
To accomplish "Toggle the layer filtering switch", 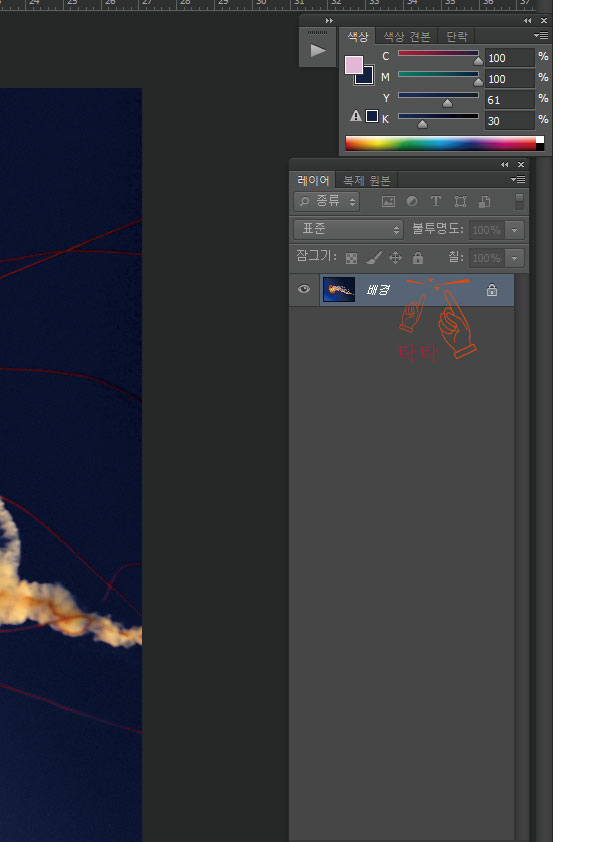I will click(519, 201).
